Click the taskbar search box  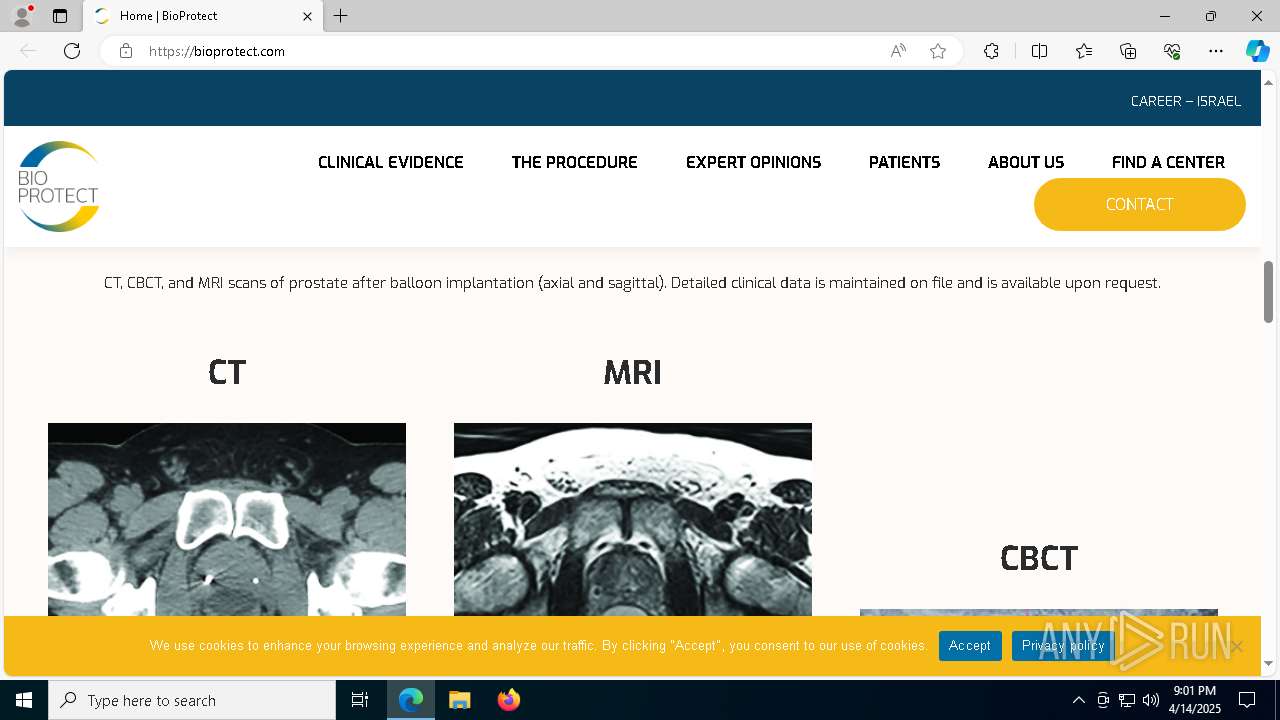click(x=192, y=700)
